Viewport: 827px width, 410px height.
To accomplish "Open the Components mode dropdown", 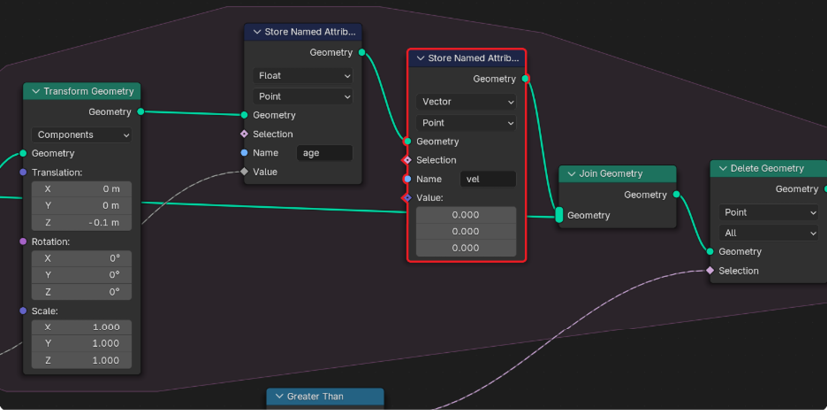I will coord(83,135).
